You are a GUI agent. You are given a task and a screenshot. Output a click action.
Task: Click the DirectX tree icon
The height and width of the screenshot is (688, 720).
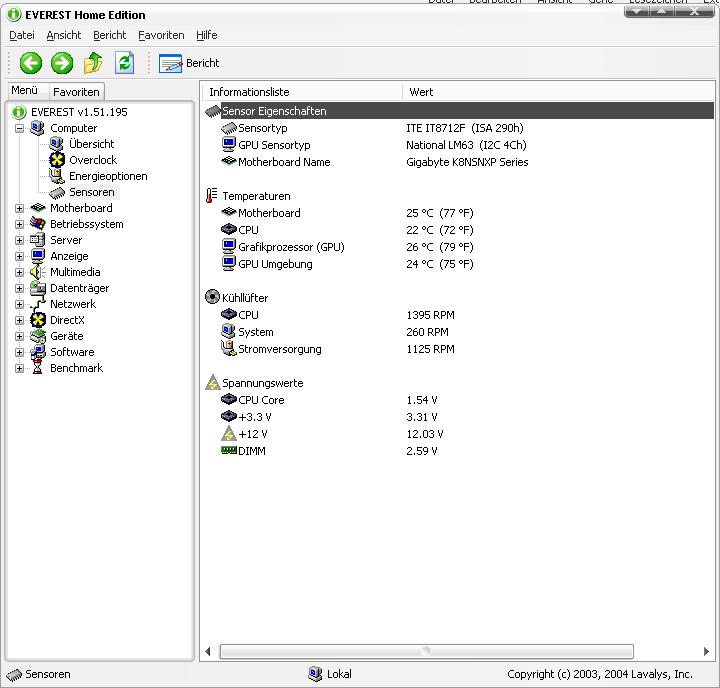[38, 320]
